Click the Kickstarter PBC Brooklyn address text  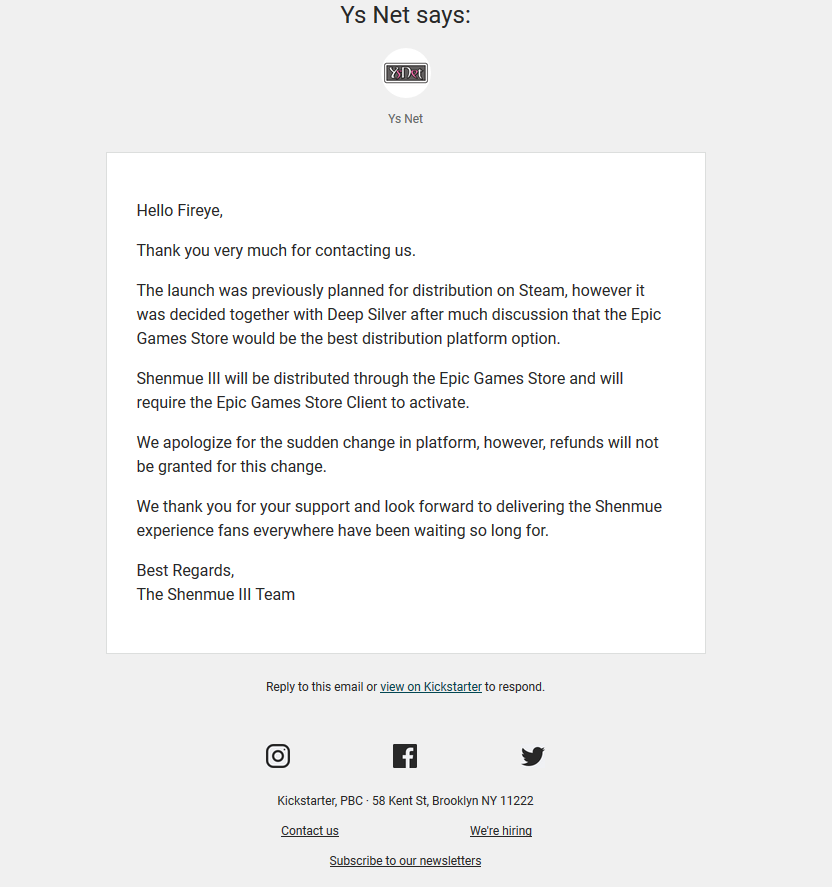pos(405,801)
